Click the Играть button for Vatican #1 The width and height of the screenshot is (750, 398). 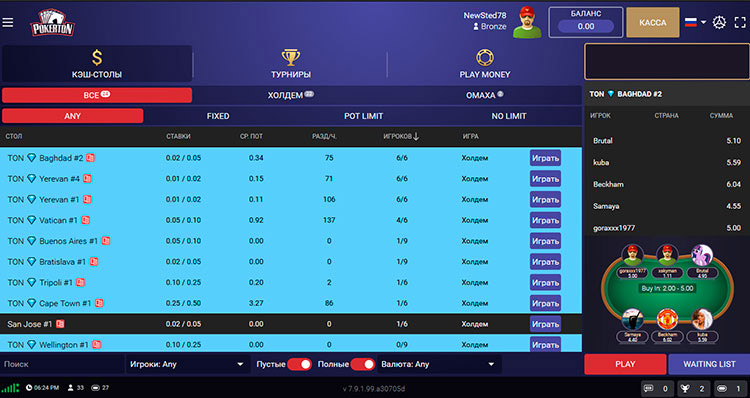pos(545,220)
